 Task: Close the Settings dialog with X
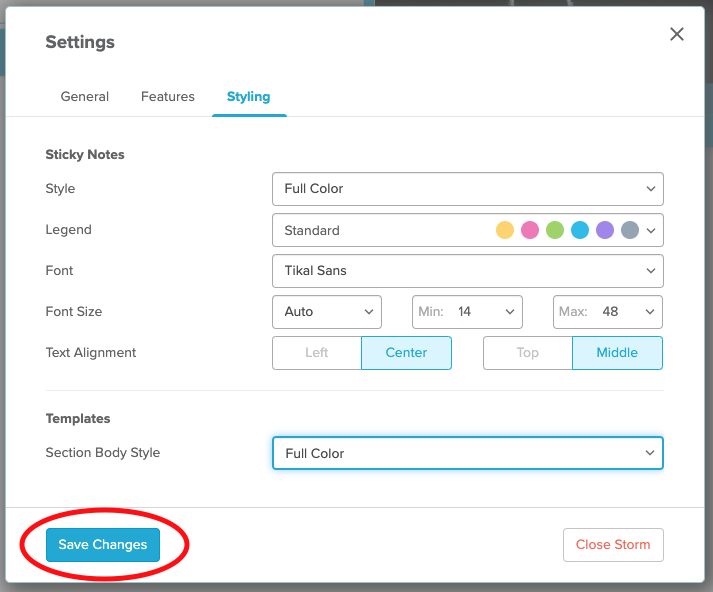click(x=677, y=34)
